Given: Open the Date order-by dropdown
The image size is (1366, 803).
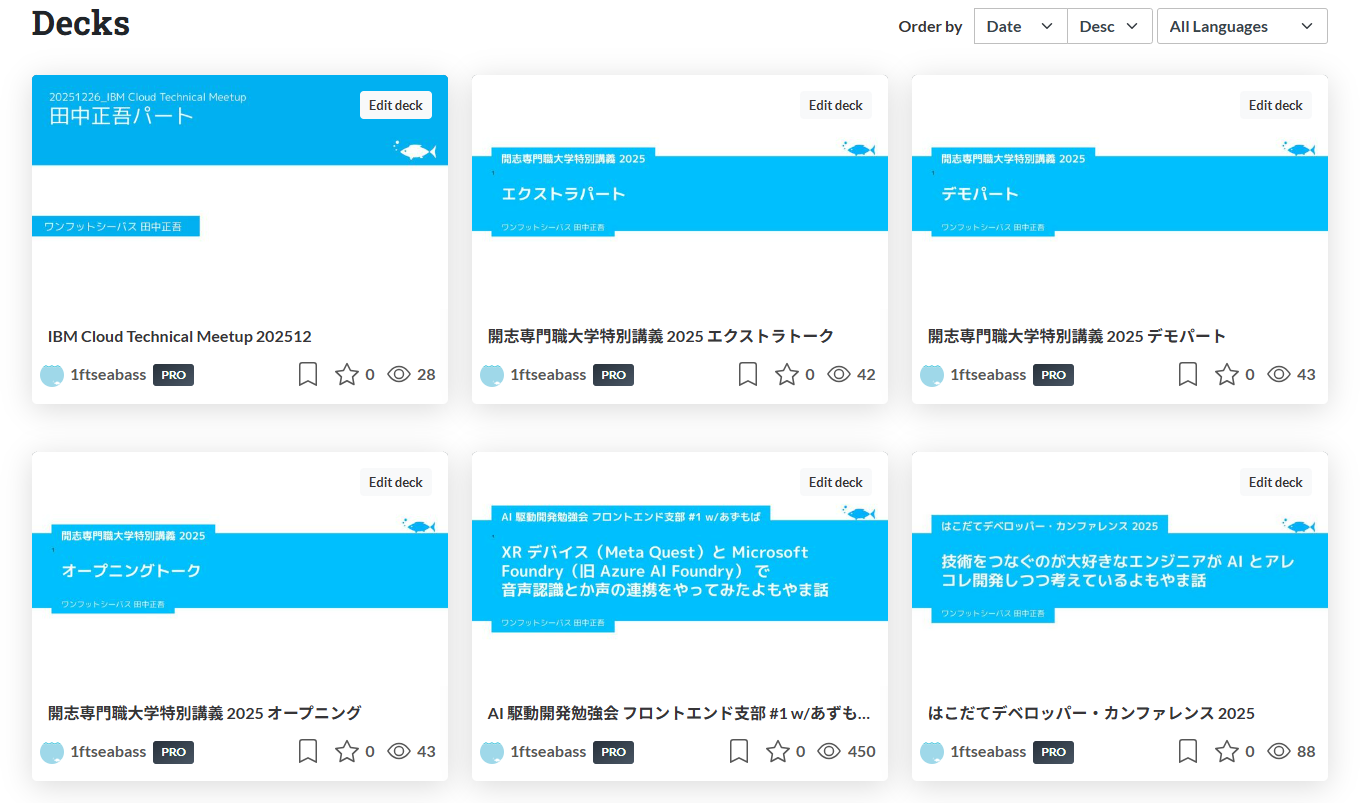Looking at the screenshot, I should click(x=1020, y=27).
